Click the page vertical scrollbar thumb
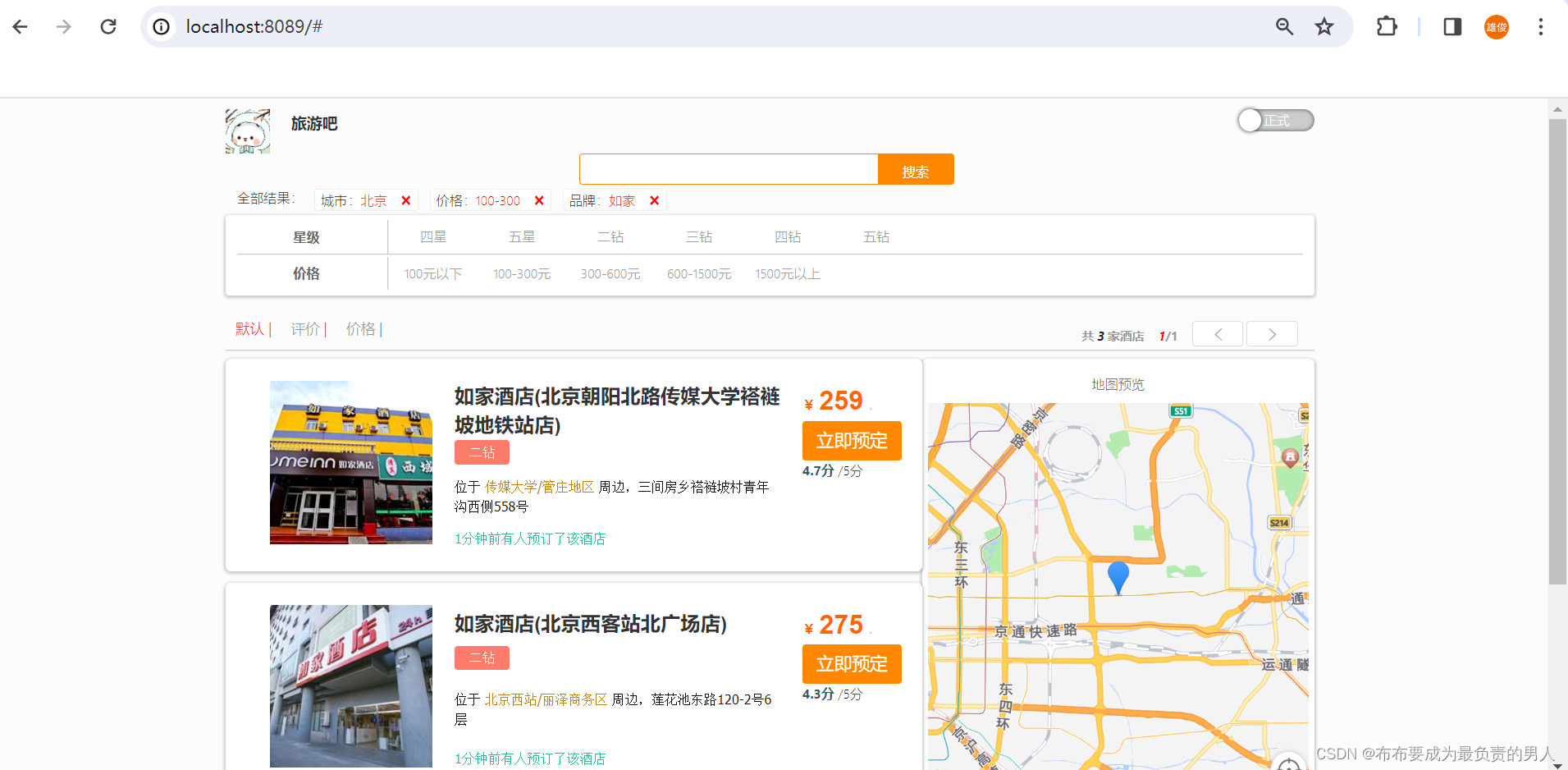The width and height of the screenshot is (1568, 770). (x=1557, y=351)
